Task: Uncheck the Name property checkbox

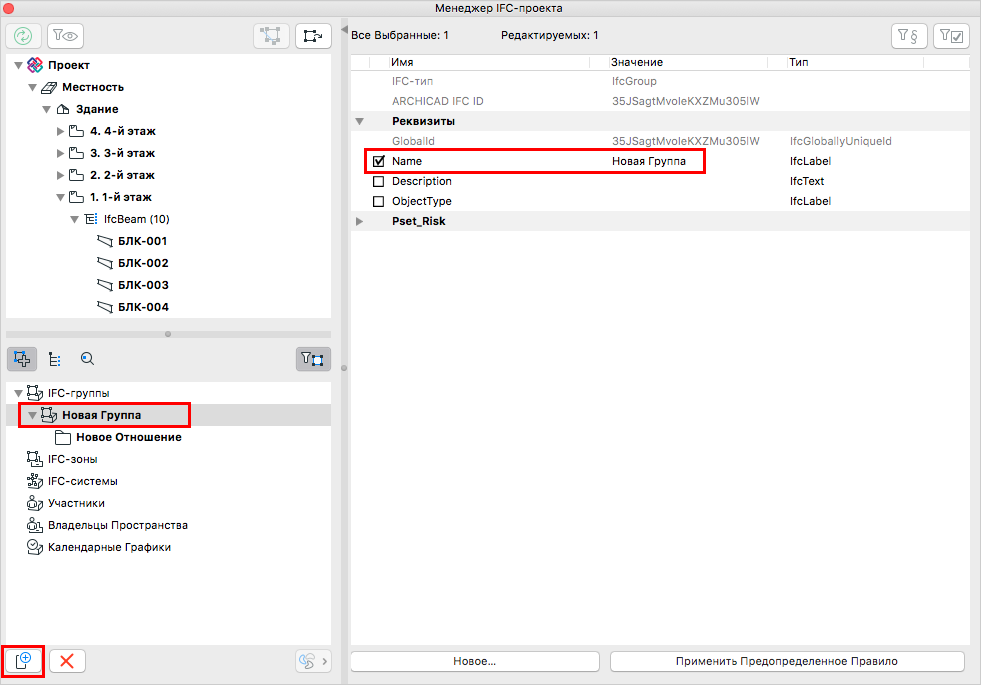Action: point(379,161)
